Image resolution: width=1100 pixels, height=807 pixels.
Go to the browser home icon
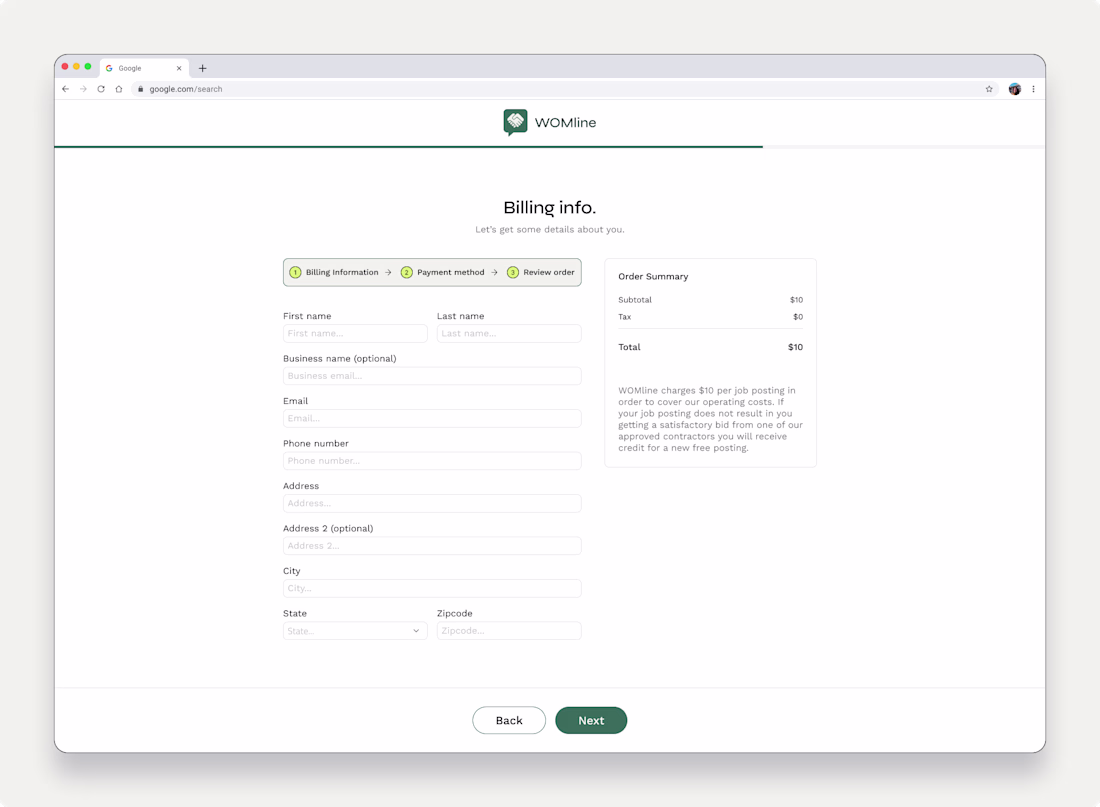point(119,89)
